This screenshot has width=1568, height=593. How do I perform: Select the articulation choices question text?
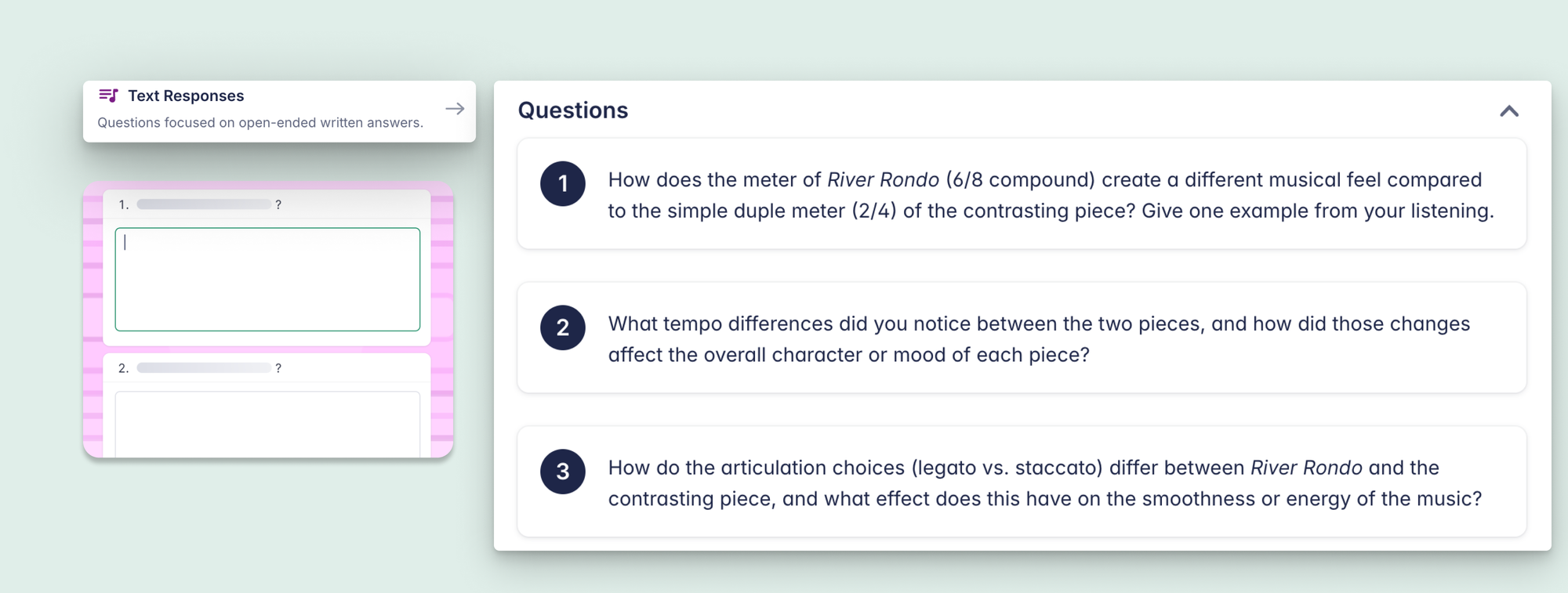pyautogui.click(x=1044, y=483)
